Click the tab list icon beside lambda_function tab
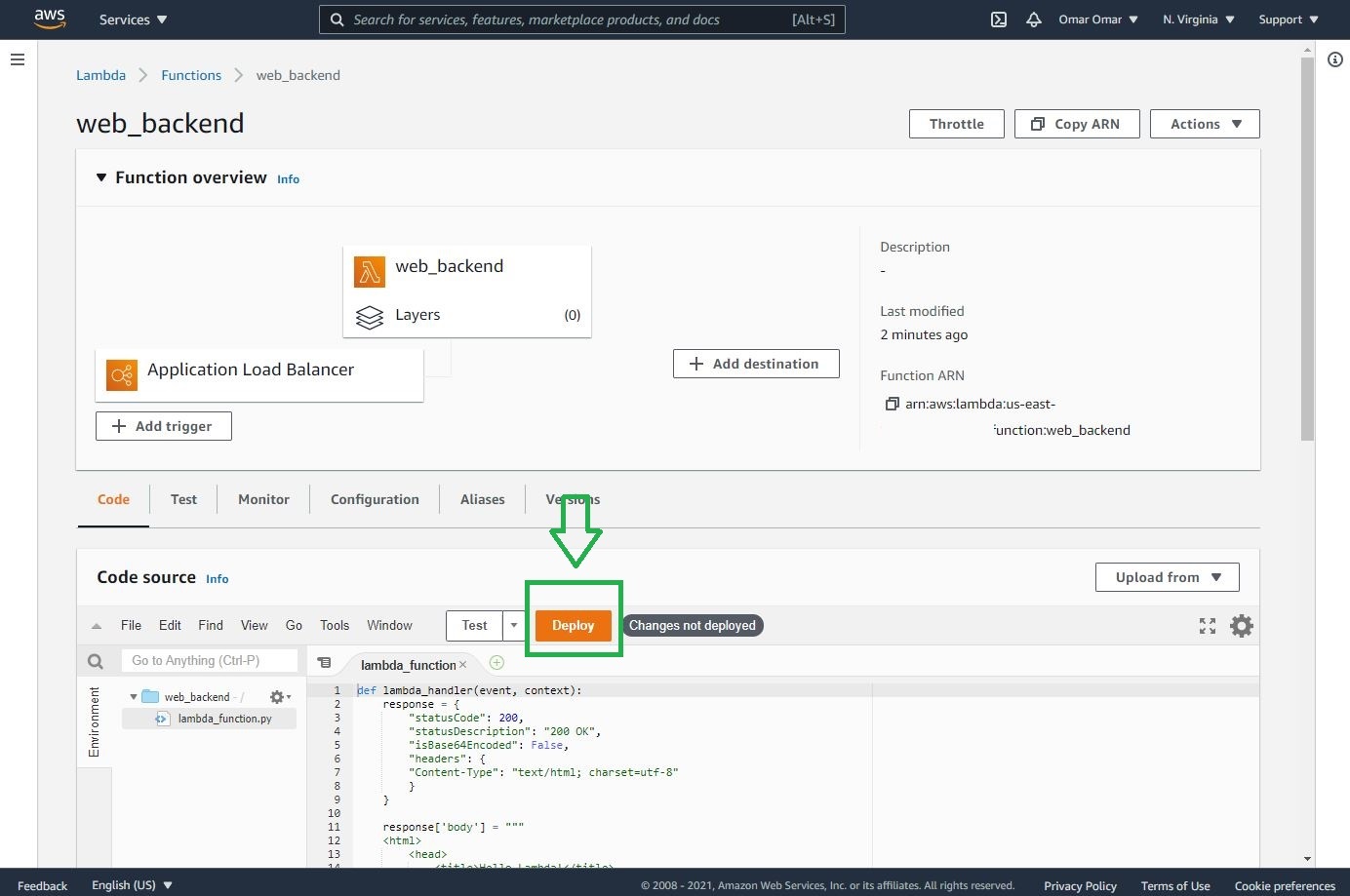Screen dimensions: 1350x896 324,663
